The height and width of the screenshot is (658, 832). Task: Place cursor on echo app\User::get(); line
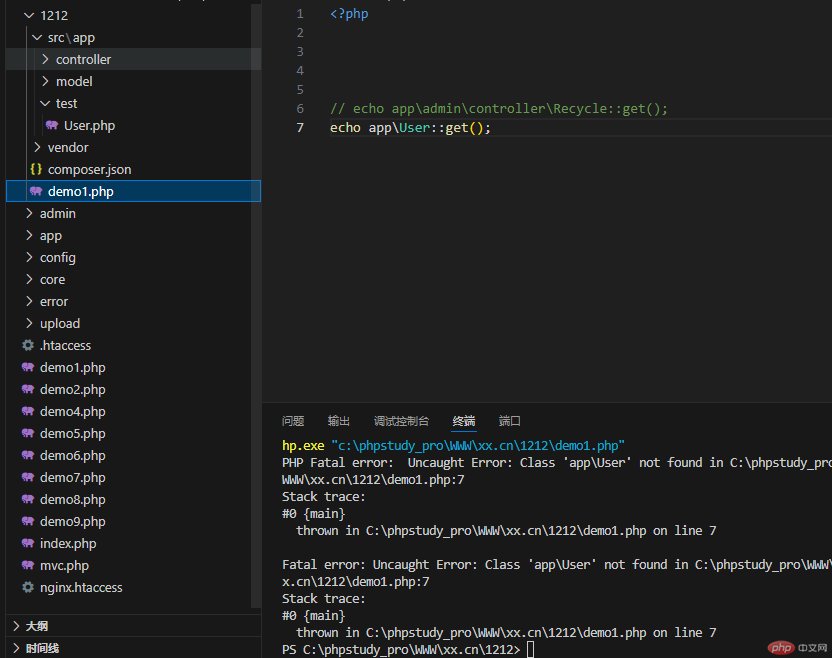pyautogui.click(x=410, y=128)
